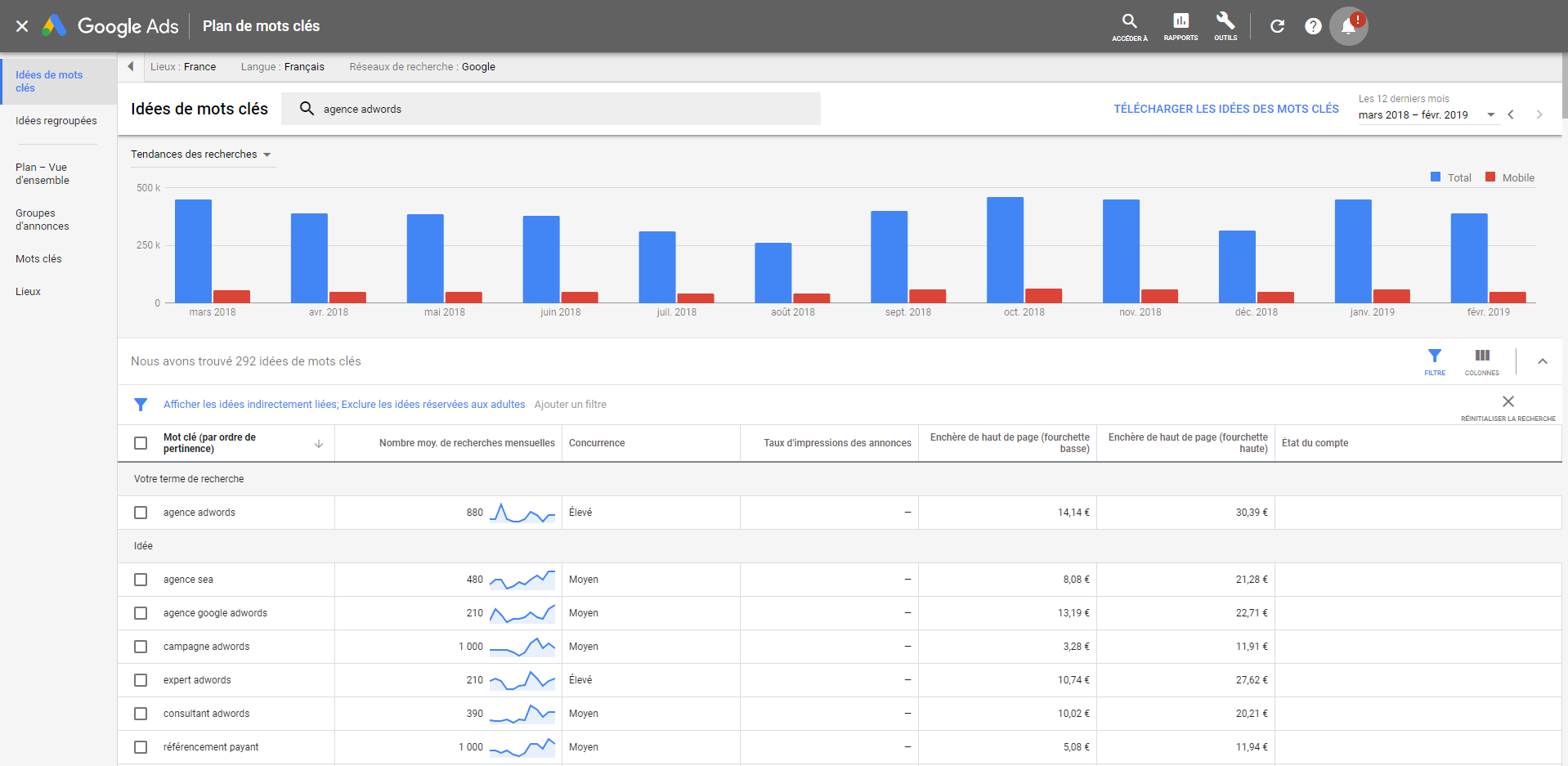The height and width of the screenshot is (766, 1568).
Task: Click the page vertical scrollbar
Action: click(x=1565, y=86)
